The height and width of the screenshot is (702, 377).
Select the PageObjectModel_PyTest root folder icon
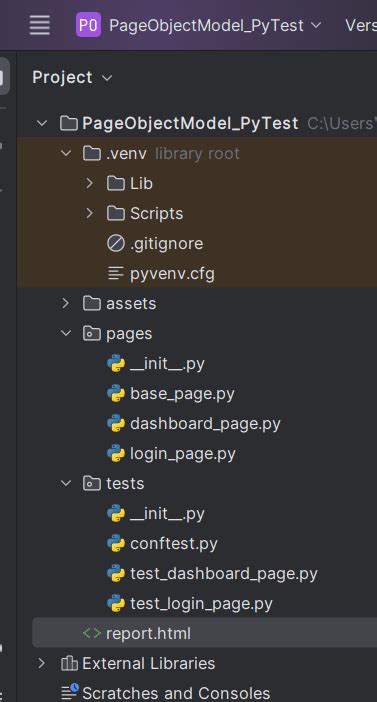click(x=69, y=123)
